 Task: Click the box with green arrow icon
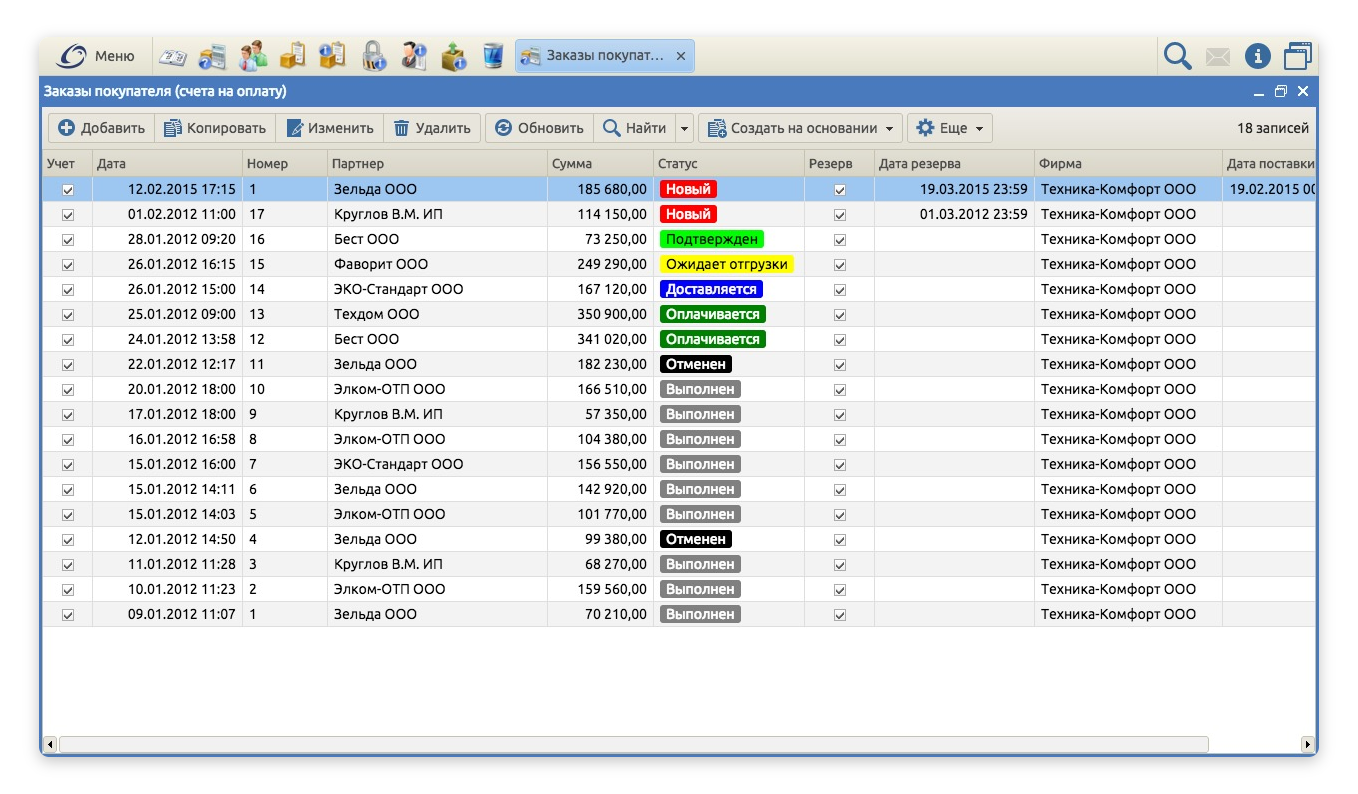tap(454, 56)
